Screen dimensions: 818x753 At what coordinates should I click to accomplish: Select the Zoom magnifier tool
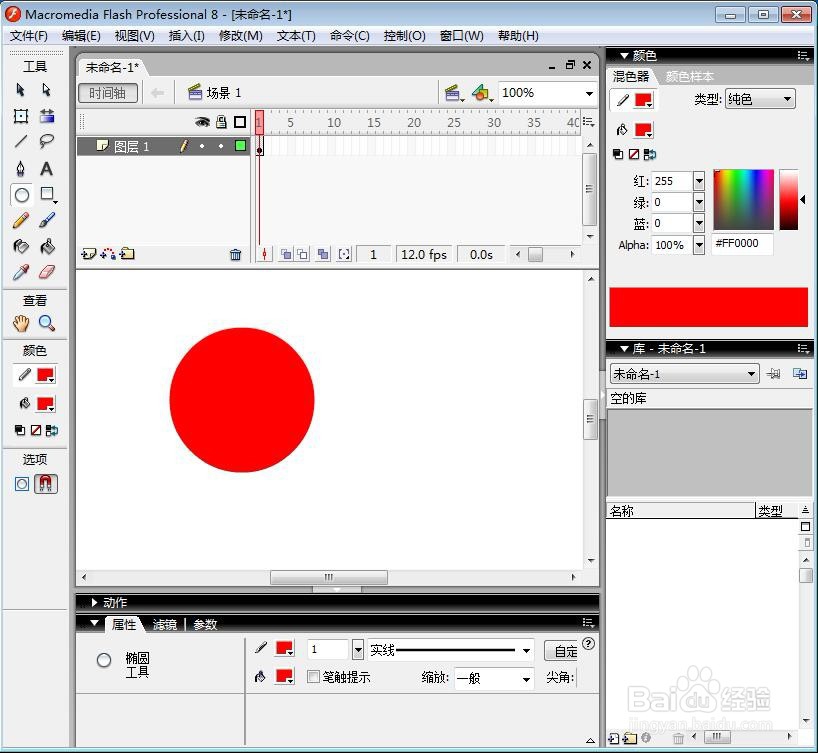pyautogui.click(x=47, y=324)
